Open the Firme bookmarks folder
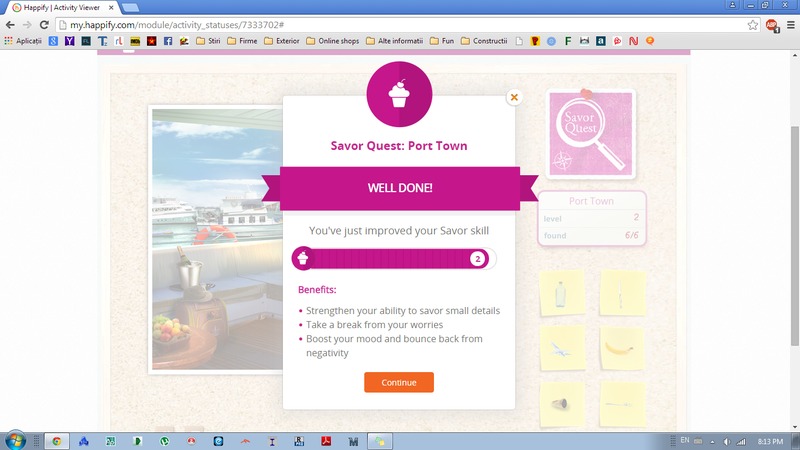Screen dimensions: 800x450 coord(242,41)
